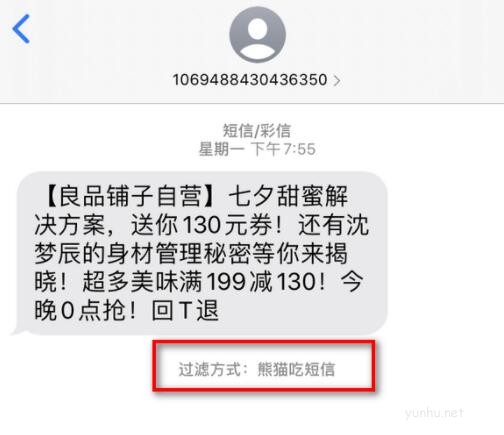Tap 熊猫吃短信 filter name
This screenshot has height=435, width=504.
[296, 369]
